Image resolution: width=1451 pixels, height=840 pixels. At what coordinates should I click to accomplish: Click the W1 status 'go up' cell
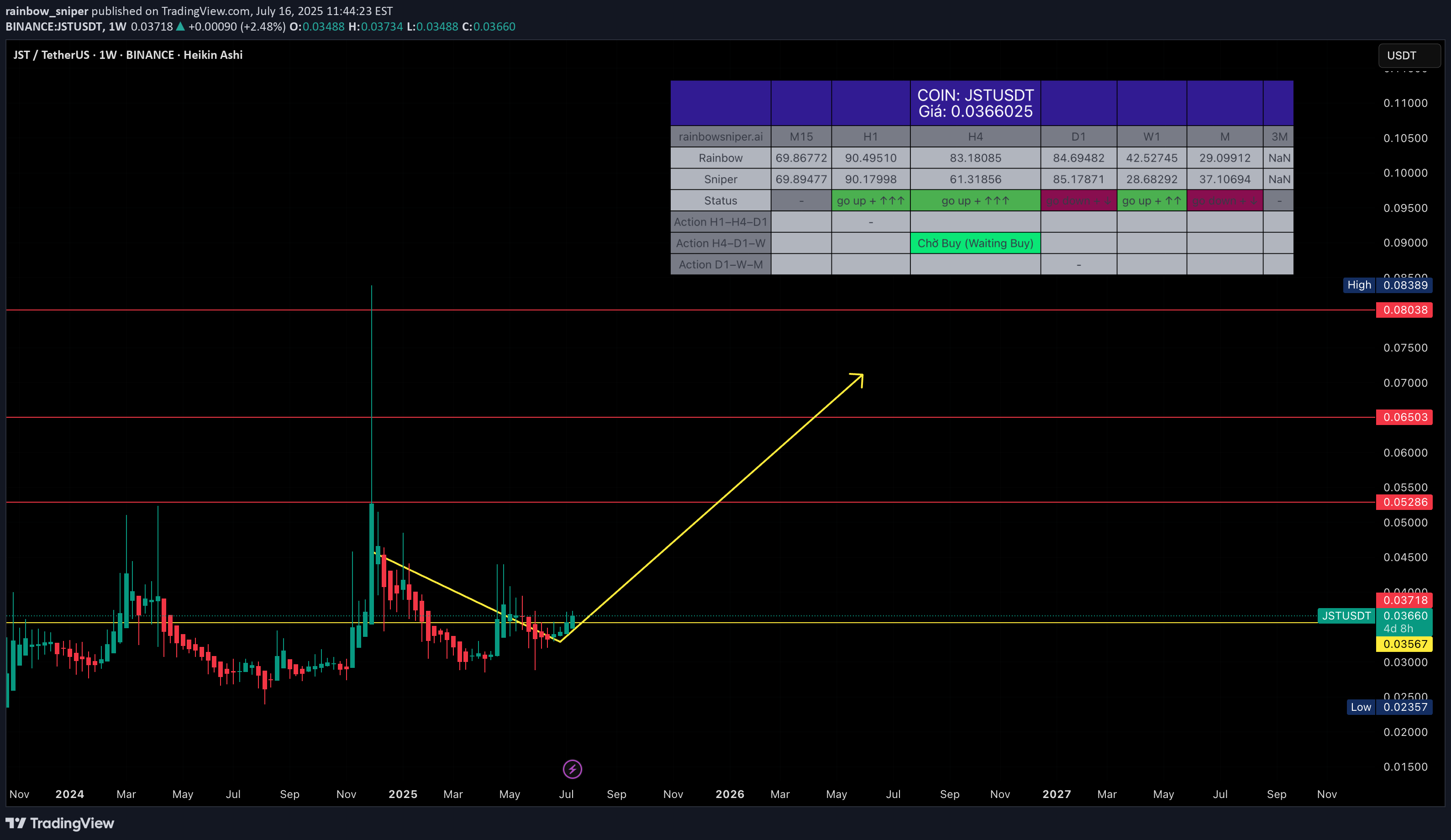click(1151, 200)
